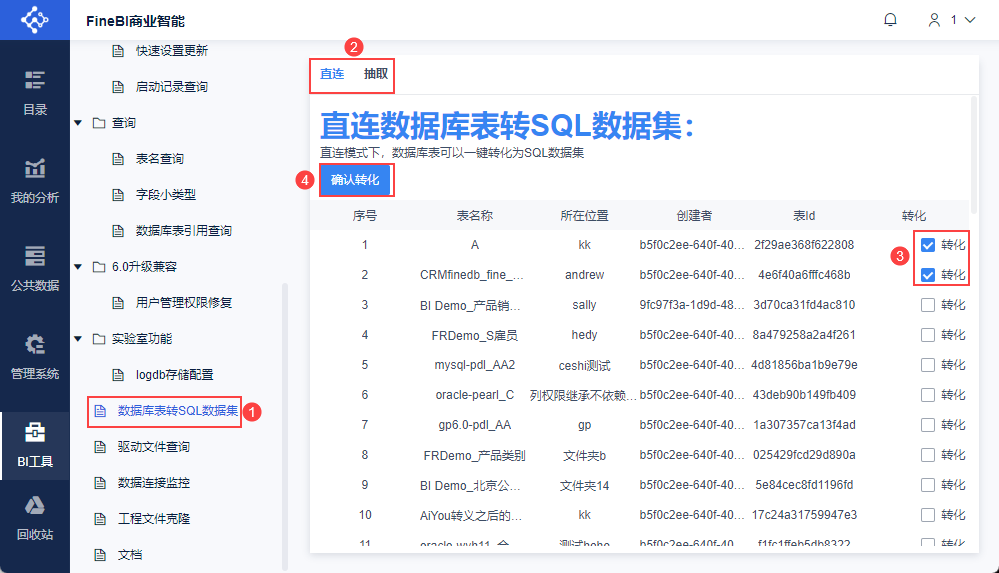This screenshot has width=999, height=573.
Task: Click document icon beside 工程文件克隆
Action: point(100,519)
